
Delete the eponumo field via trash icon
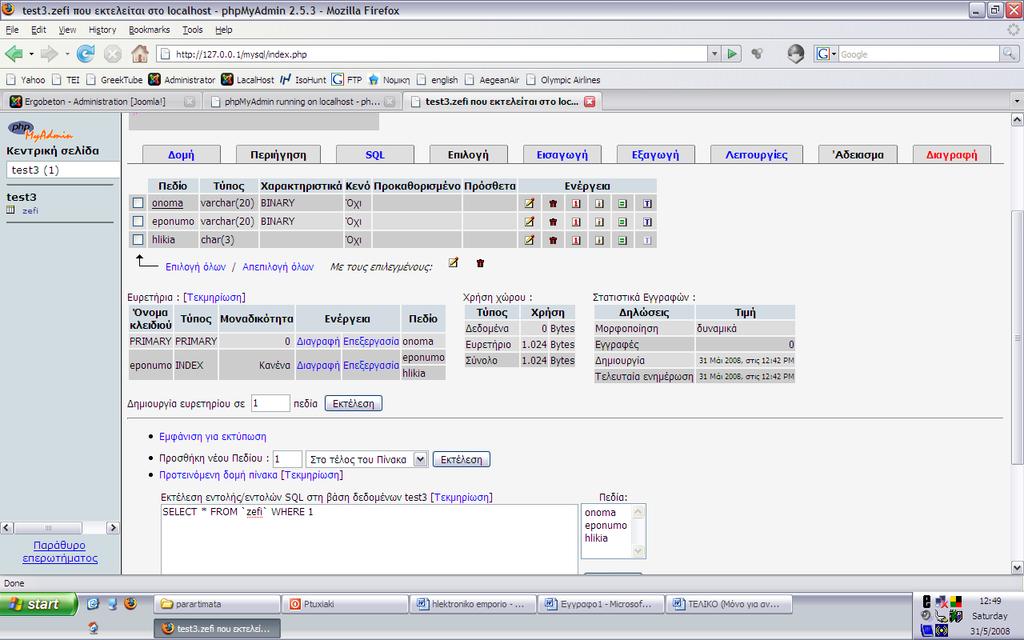[x=553, y=221]
